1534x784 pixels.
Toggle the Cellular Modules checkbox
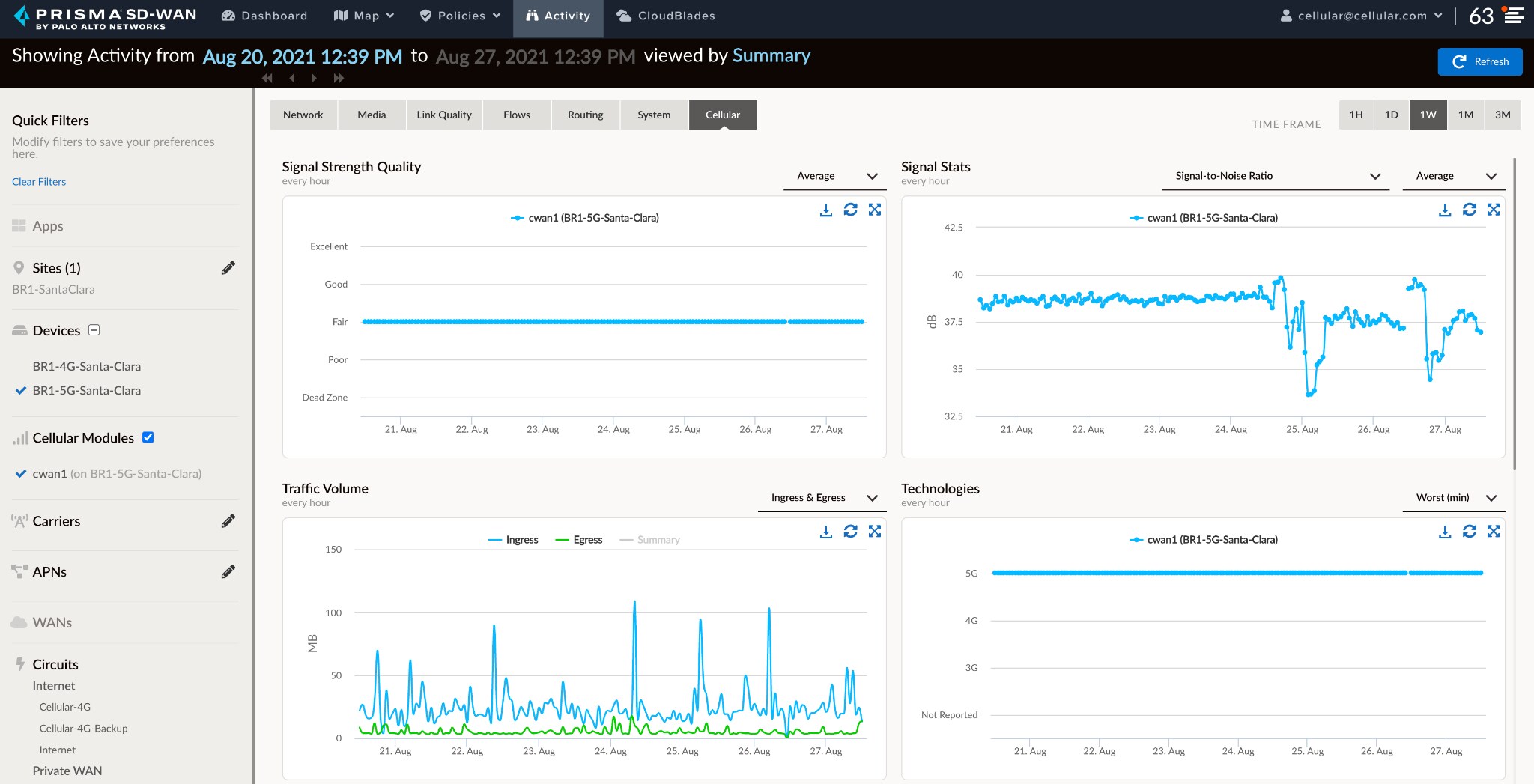point(148,437)
